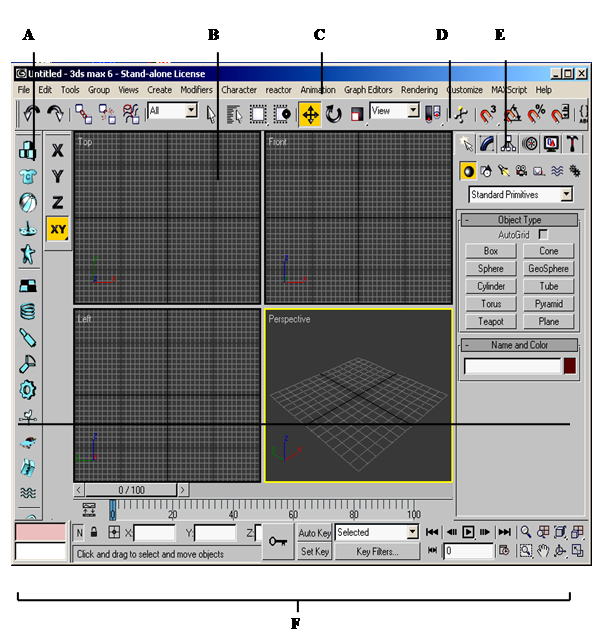The height and width of the screenshot is (642, 596).
Task: Open View reference coordinate dropdown
Action: click(x=395, y=111)
